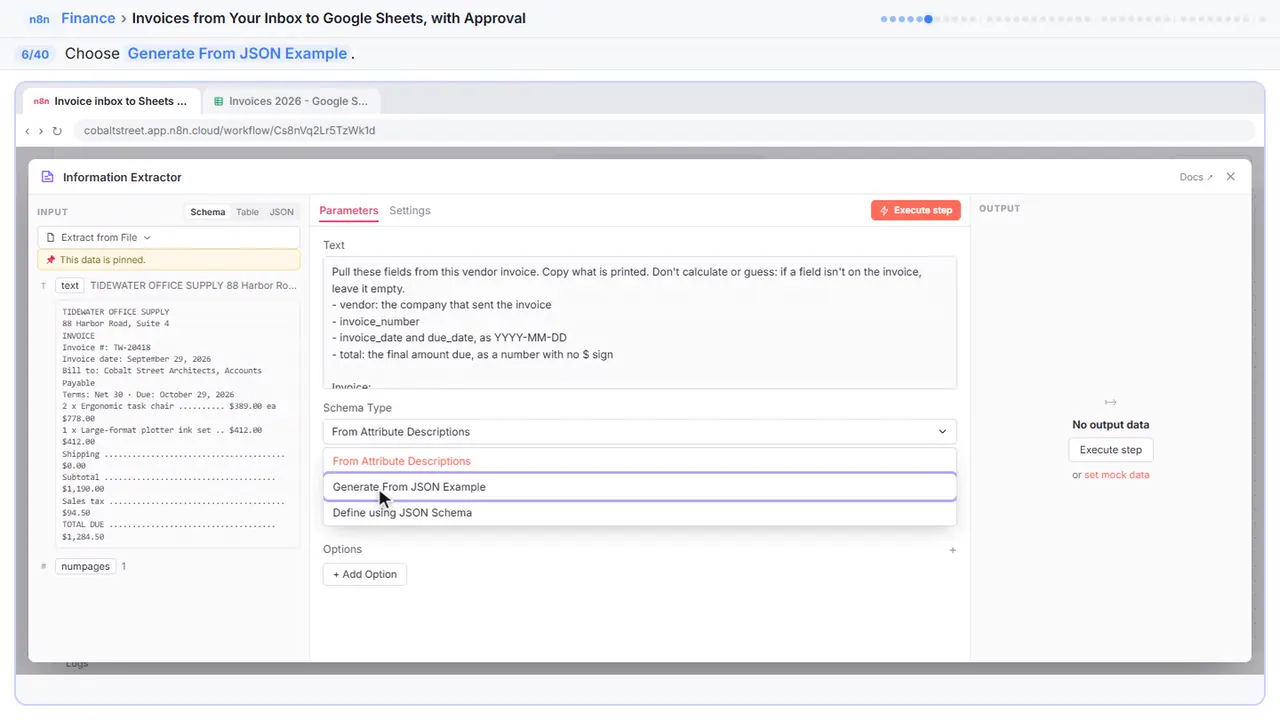The height and width of the screenshot is (720, 1280).
Task: Open the Docs link
Action: coord(1196,177)
